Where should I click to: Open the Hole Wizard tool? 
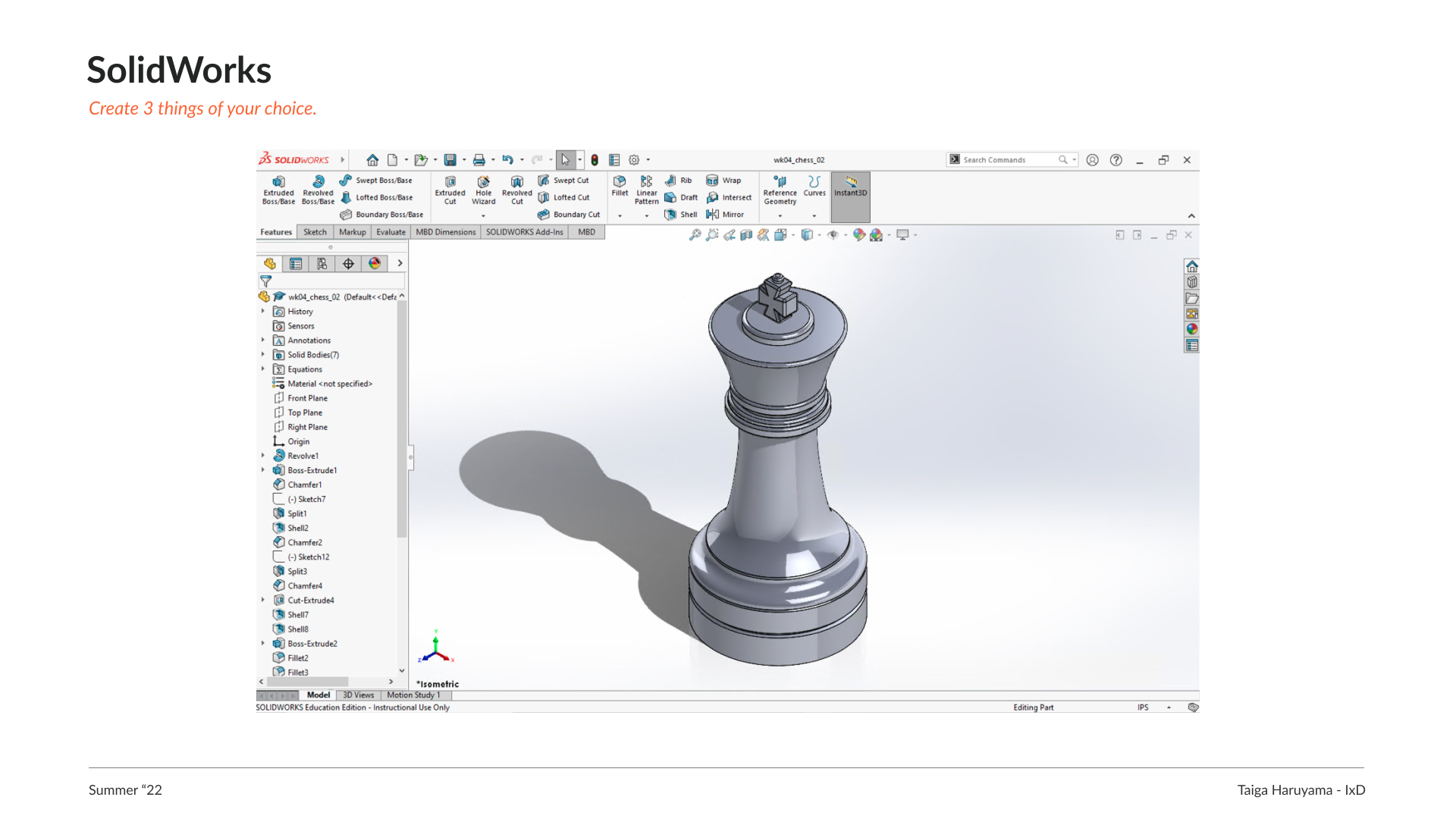(483, 189)
